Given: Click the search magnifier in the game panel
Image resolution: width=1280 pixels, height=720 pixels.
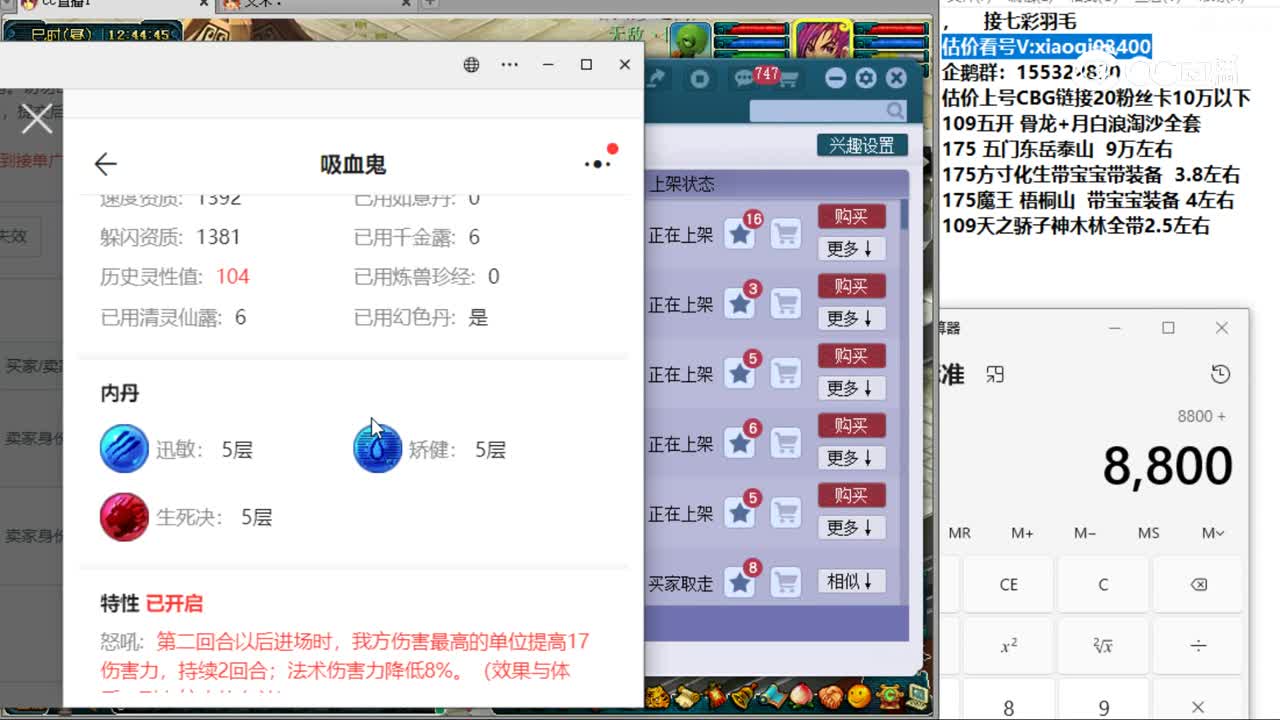Looking at the screenshot, I should pyautogui.click(x=894, y=111).
